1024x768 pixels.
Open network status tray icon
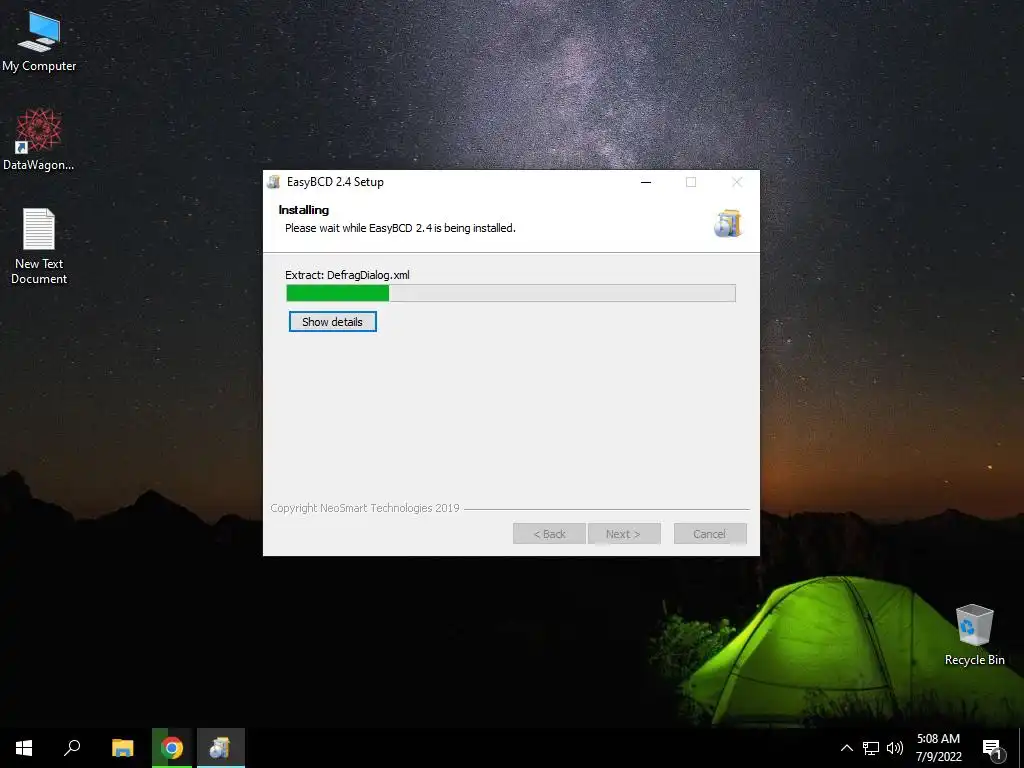(871, 748)
